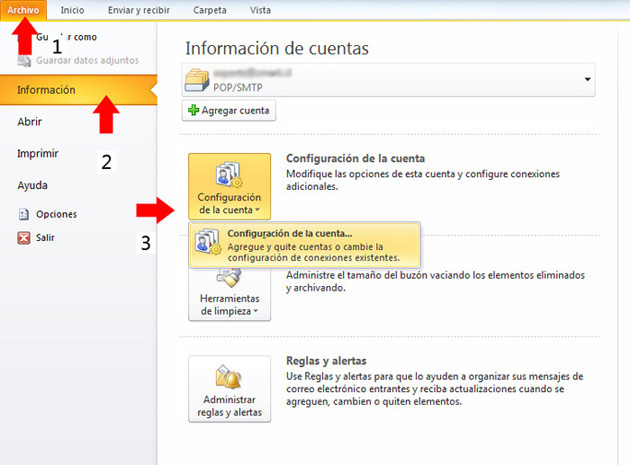Click Salir to exit Outlook
This screenshot has width=630, height=465.
45,238
